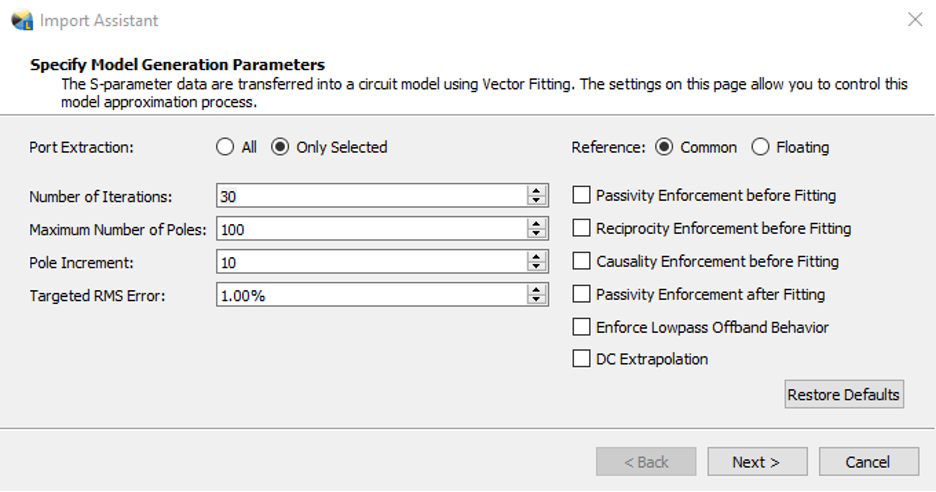
Task: Toggle Causality Enforcement before Fitting
Action: [582, 262]
